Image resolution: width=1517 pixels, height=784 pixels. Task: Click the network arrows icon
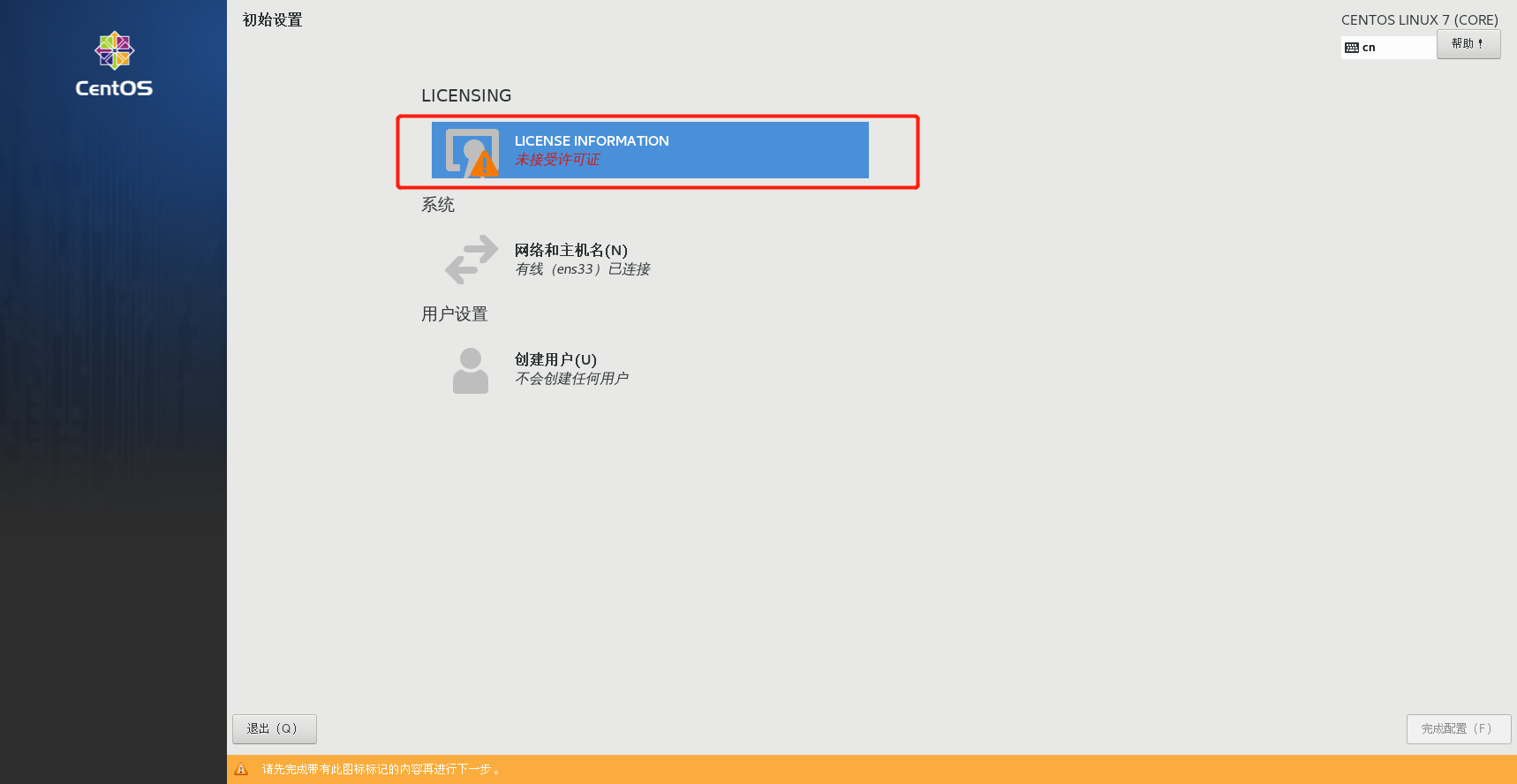(x=472, y=260)
